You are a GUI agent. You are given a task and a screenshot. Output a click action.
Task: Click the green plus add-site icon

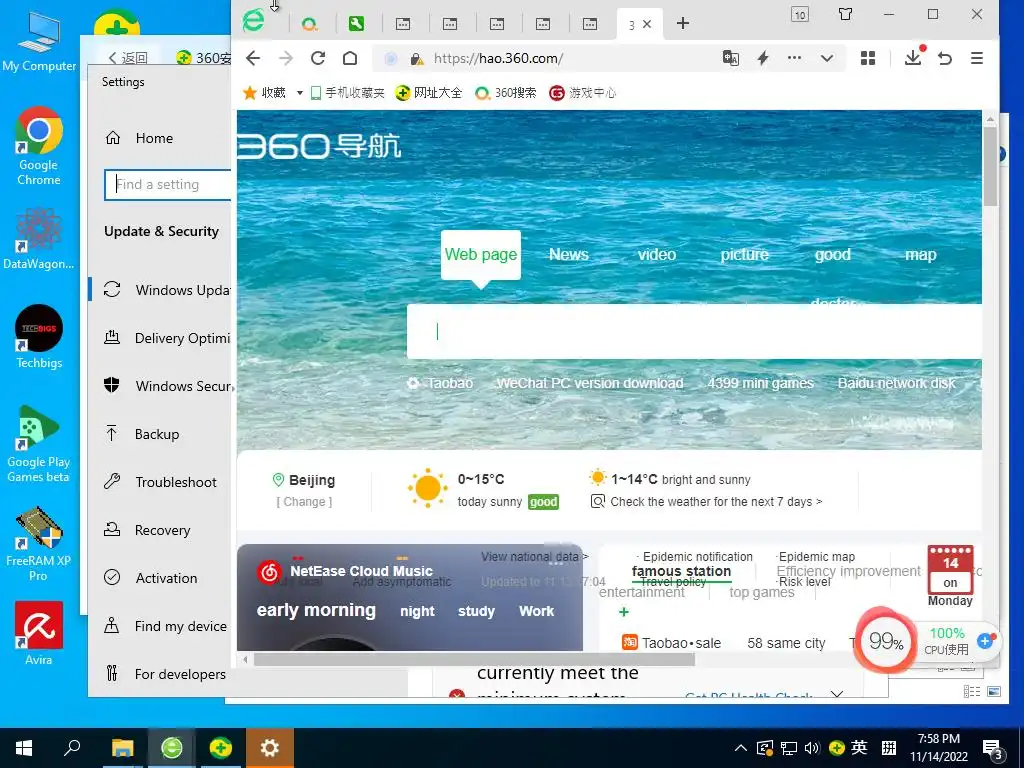[x=624, y=612]
